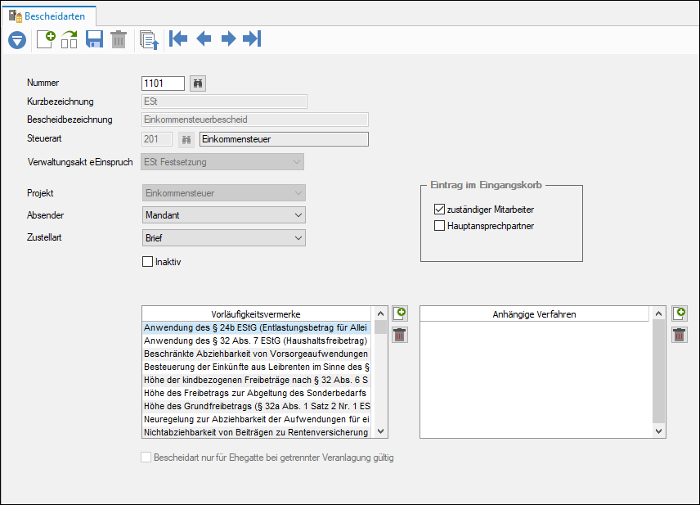Jump to the first record
Image resolution: width=700 pixels, height=505 pixels.
point(178,39)
